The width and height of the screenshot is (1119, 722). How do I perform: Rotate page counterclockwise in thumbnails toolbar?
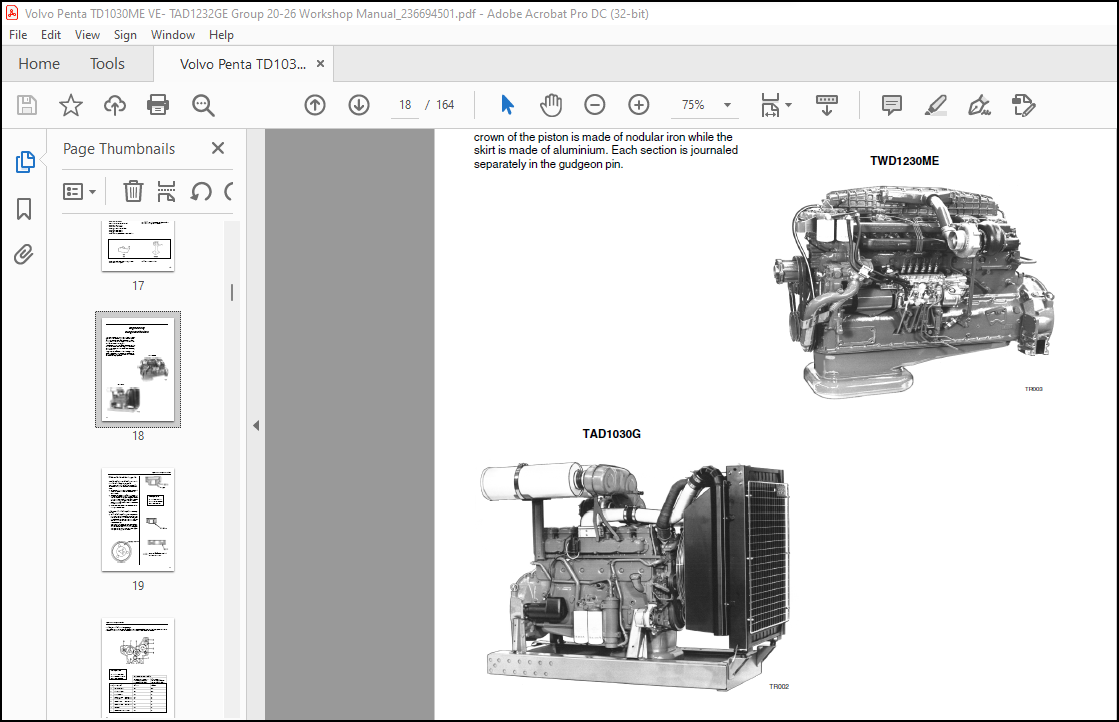tap(201, 191)
